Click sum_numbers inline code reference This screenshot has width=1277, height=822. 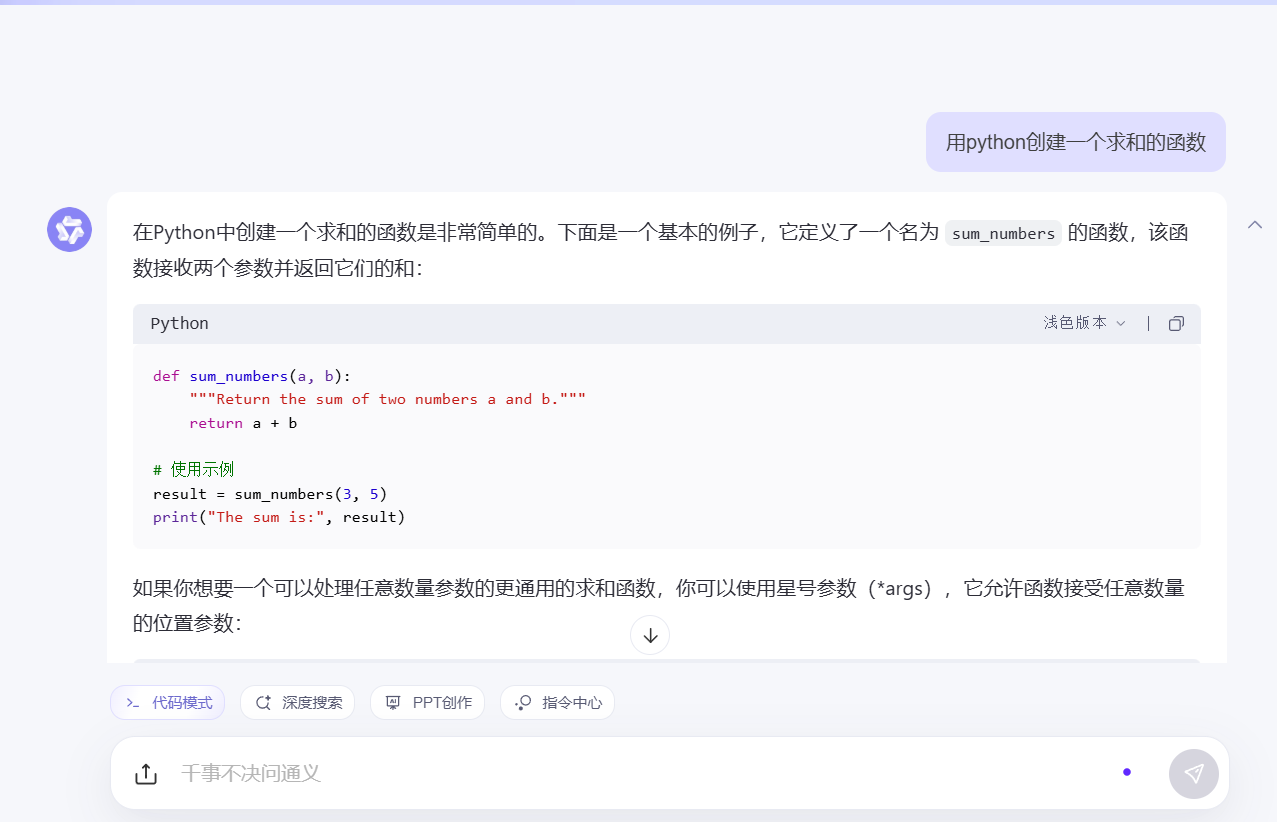tap(1002, 232)
